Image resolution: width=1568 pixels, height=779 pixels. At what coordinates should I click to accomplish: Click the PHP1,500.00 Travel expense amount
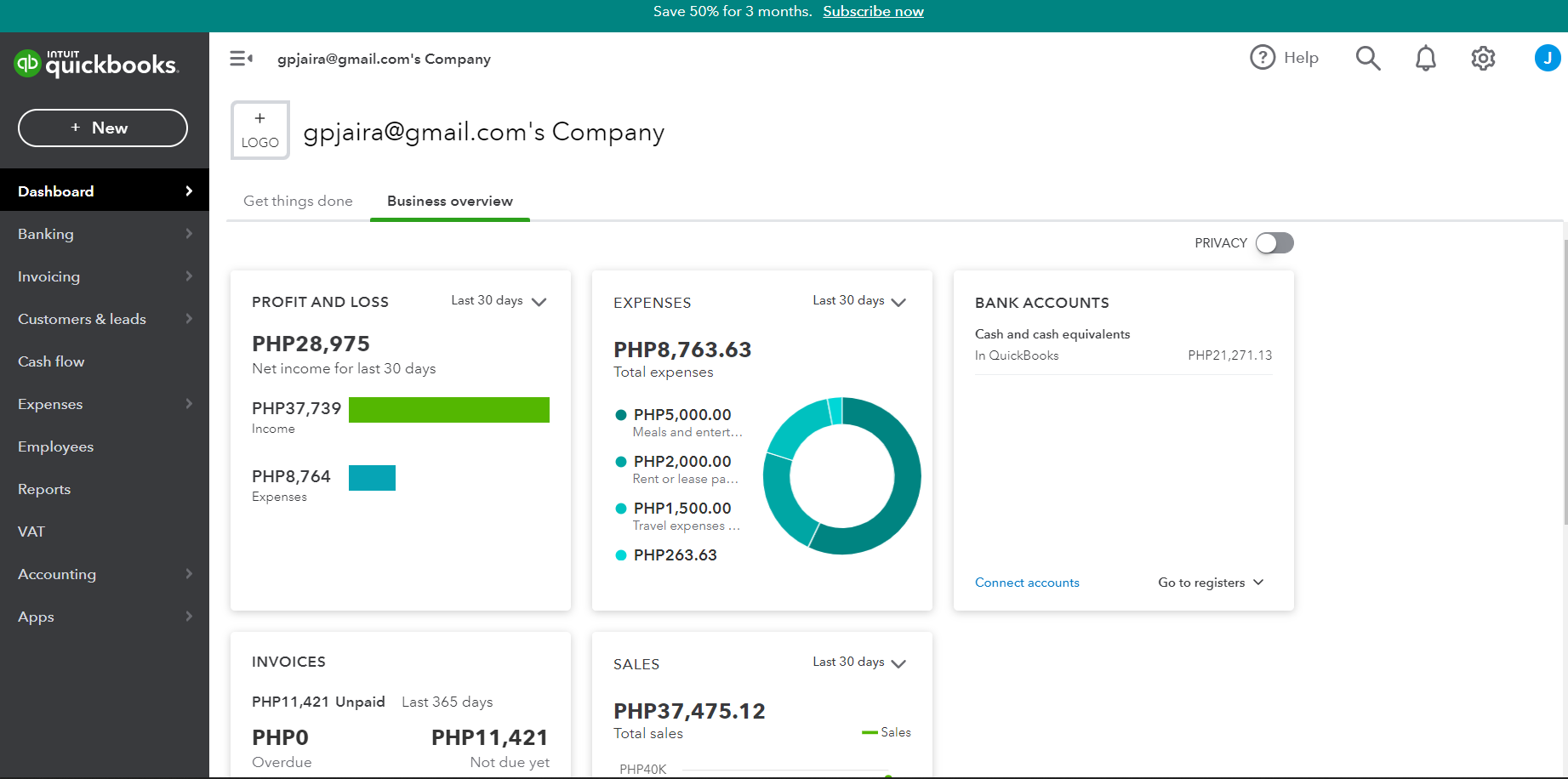coord(682,509)
